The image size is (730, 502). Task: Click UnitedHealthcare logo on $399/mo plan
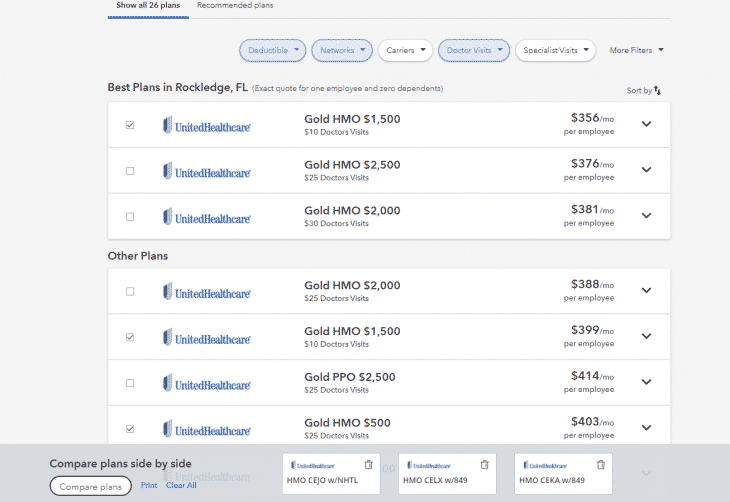tap(207, 337)
